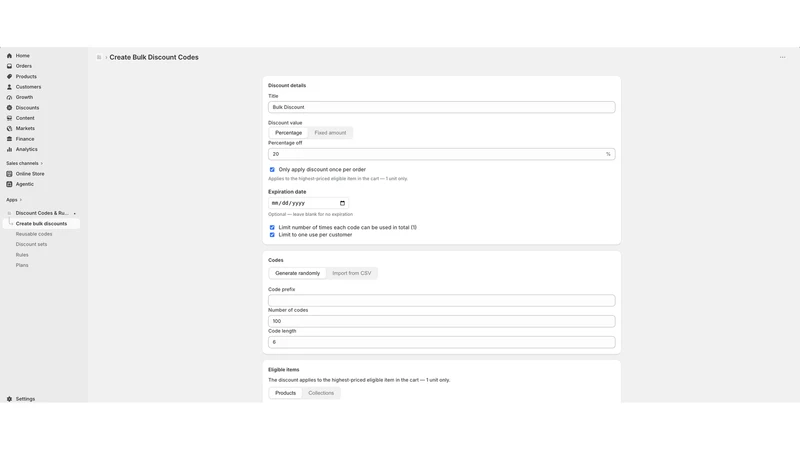Viewport: 800px width, 450px height.
Task: Click the Products tag icon
Action: click(x=9, y=77)
